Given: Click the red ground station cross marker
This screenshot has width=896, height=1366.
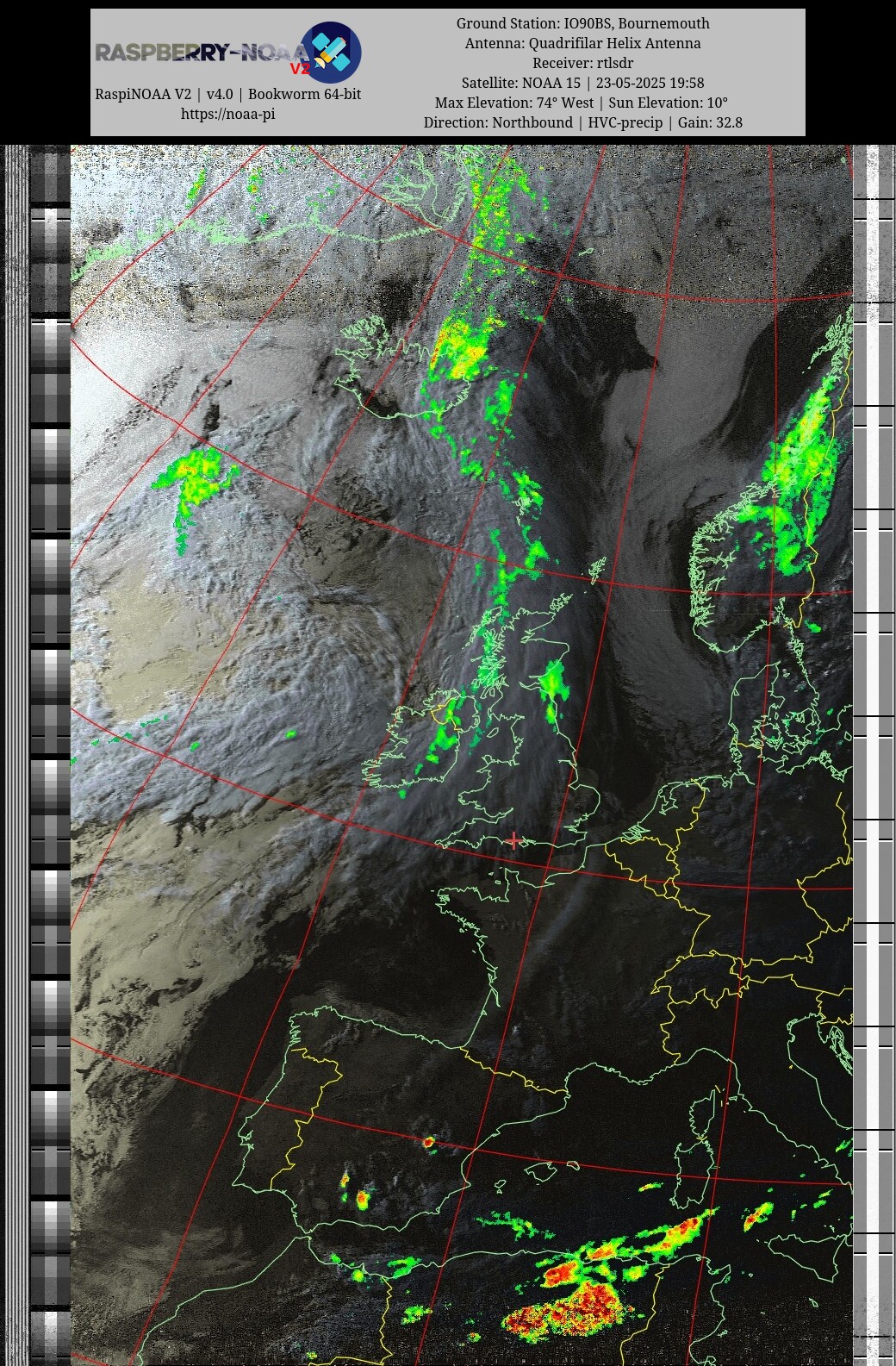Looking at the screenshot, I should coord(514,840).
